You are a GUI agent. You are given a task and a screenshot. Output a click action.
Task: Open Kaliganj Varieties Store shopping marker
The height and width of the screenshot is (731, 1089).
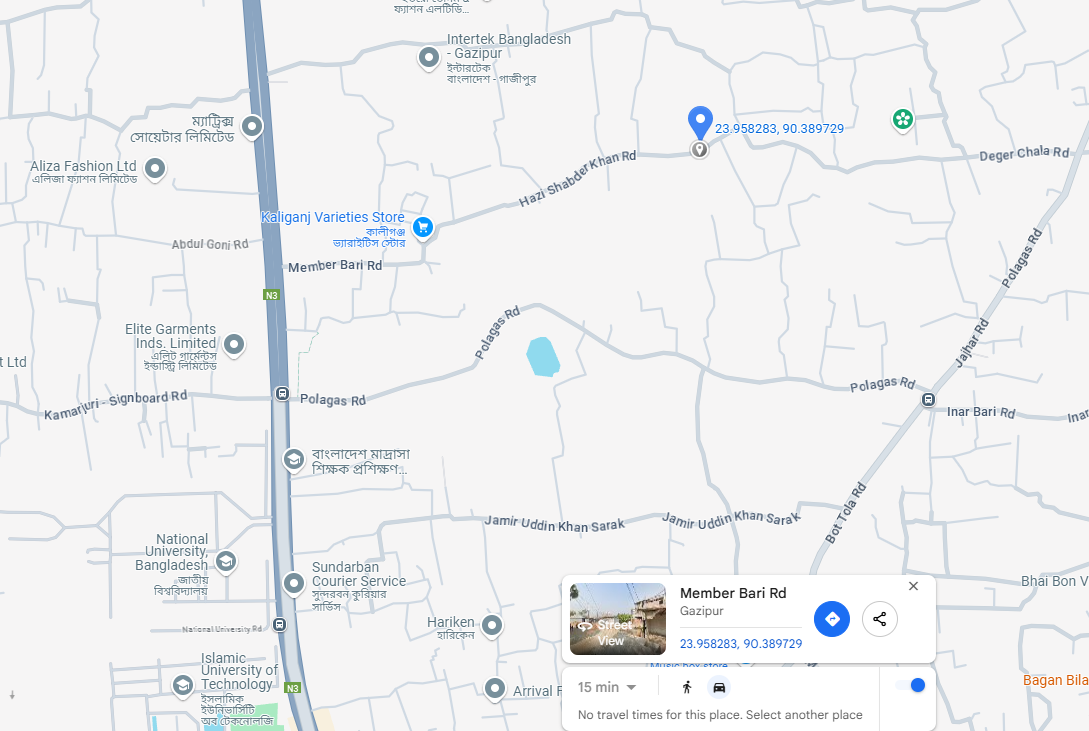point(422,227)
